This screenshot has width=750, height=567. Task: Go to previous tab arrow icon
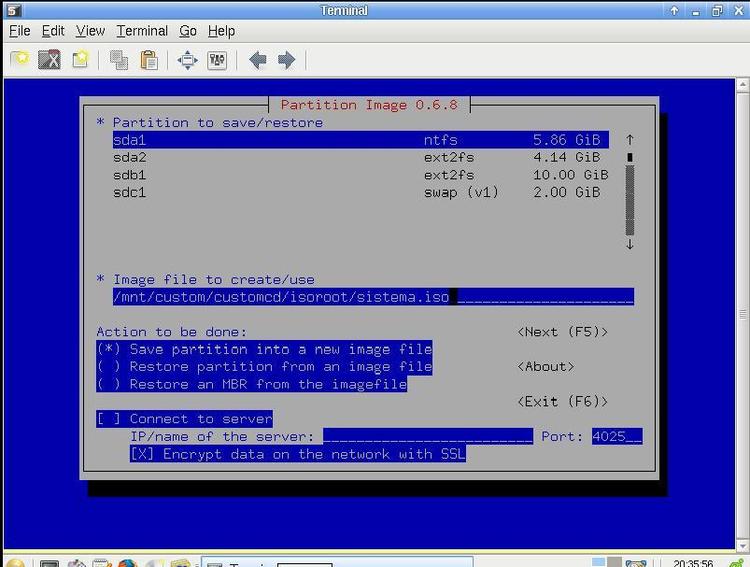pyautogui.click(x=258, y=60)
